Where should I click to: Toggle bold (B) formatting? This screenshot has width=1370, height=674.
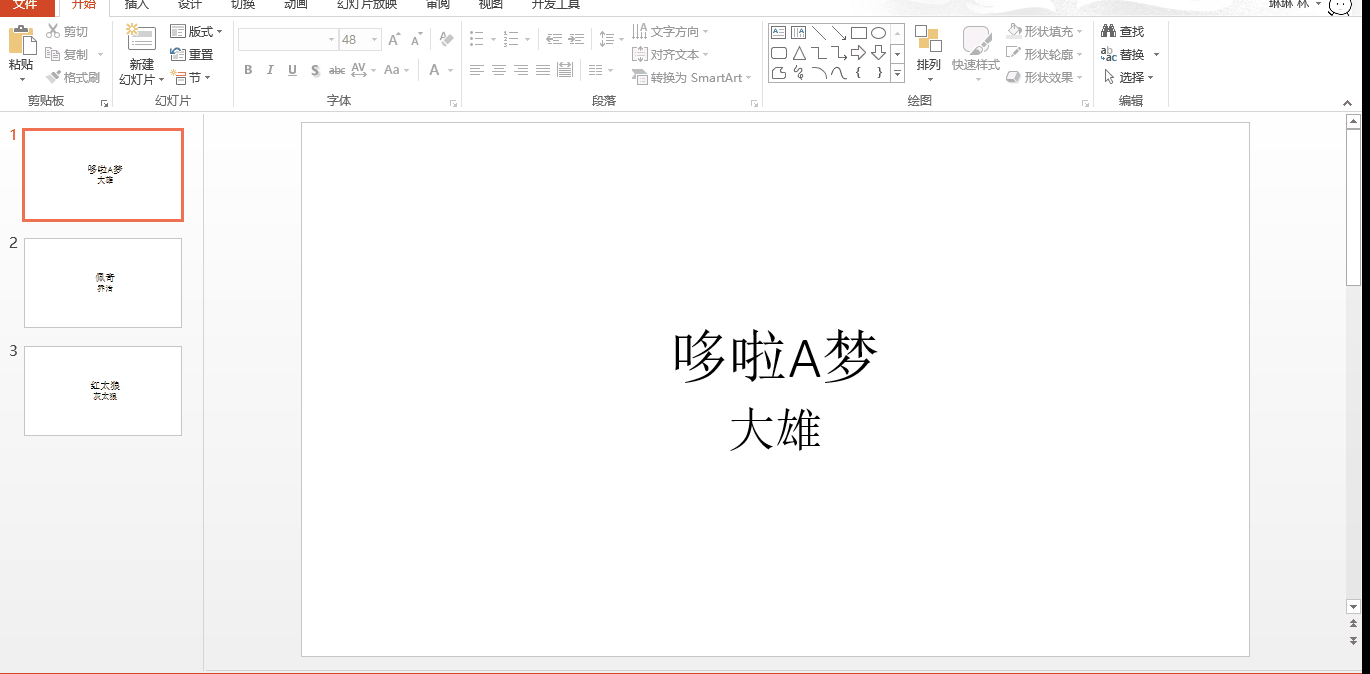tap(247, 70)
